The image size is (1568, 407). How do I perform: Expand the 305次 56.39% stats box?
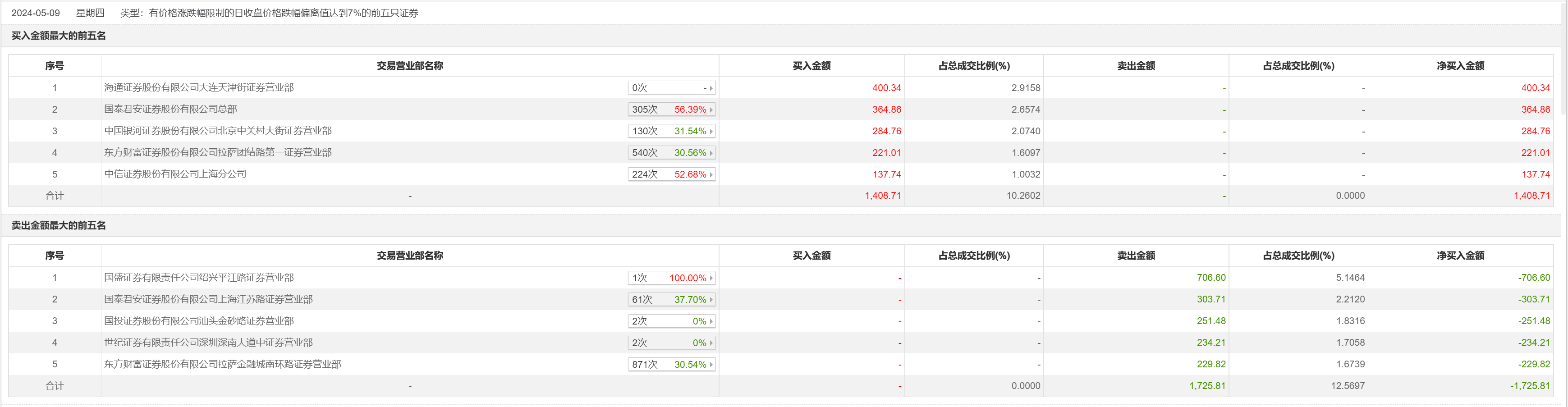[x=671, y=110]
